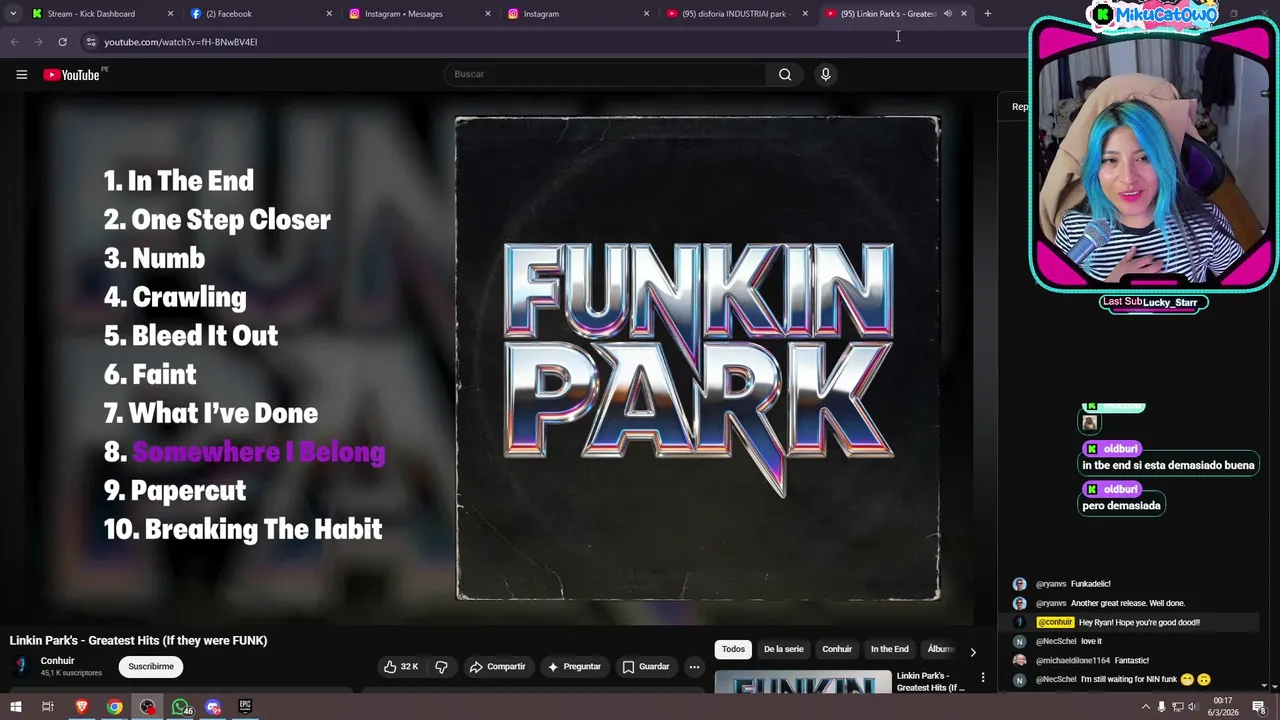Click the Suscribirme button
This screenshot has width=1280, height=720.
click(x=151, y=666)
